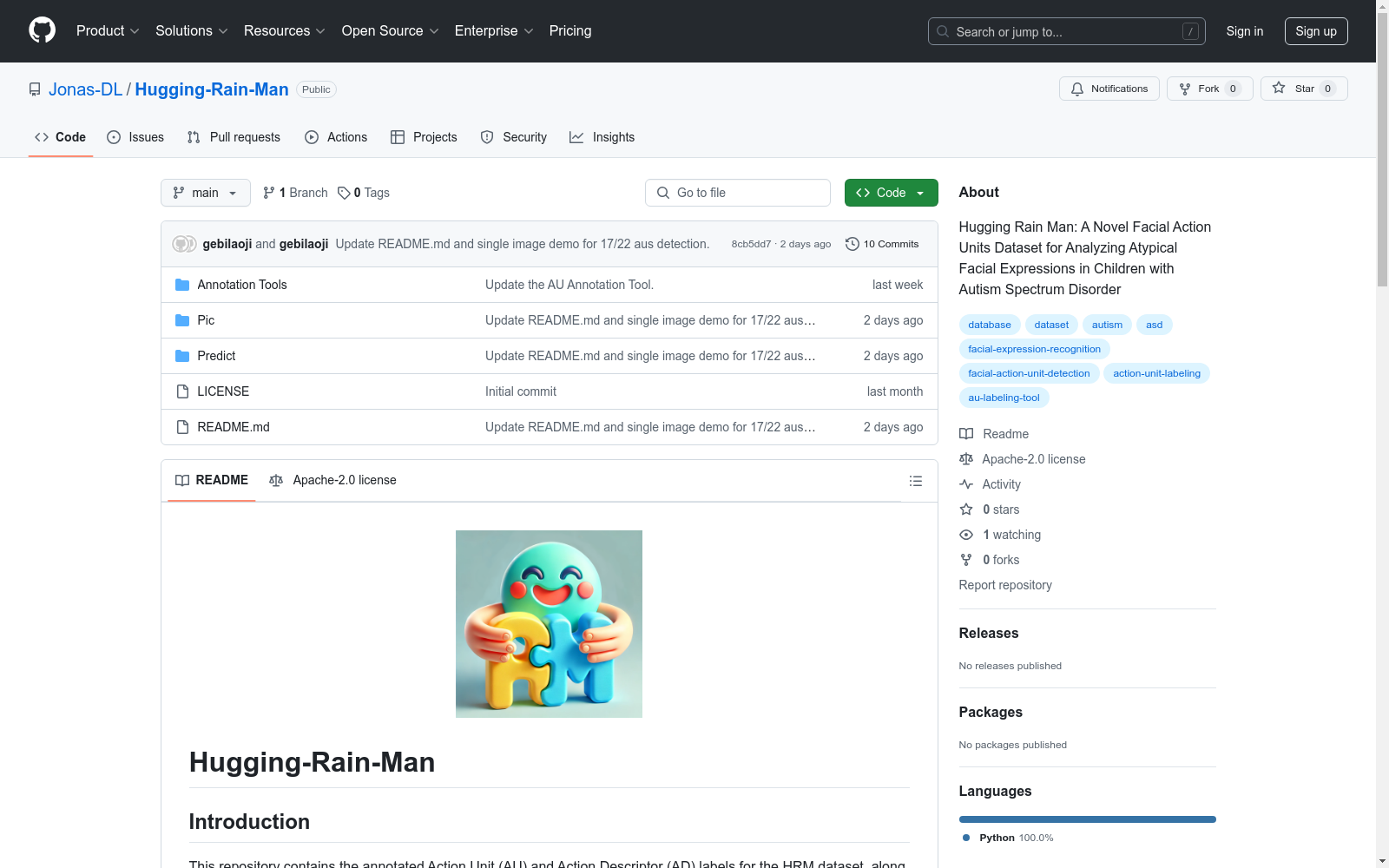Image resolution: width=1389 pixels, height=868 pixels.
Task: Click the Go to file input field
Action: click(x=738, y=193)
